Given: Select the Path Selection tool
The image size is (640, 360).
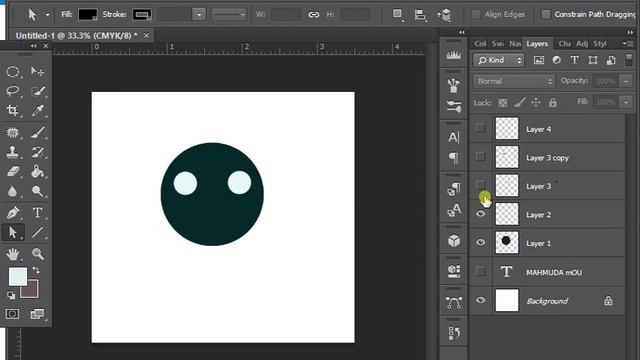Looking at the screenshot, I should click(x=13, y=232).
